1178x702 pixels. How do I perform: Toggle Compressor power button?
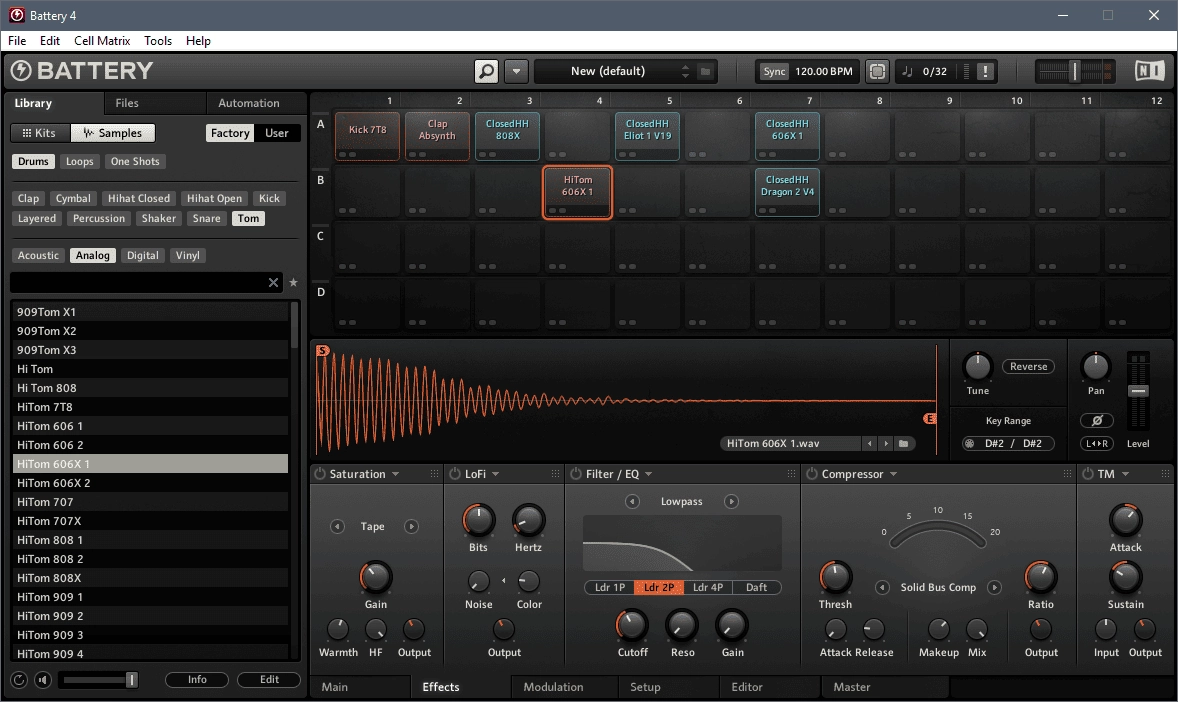[811, 474]
